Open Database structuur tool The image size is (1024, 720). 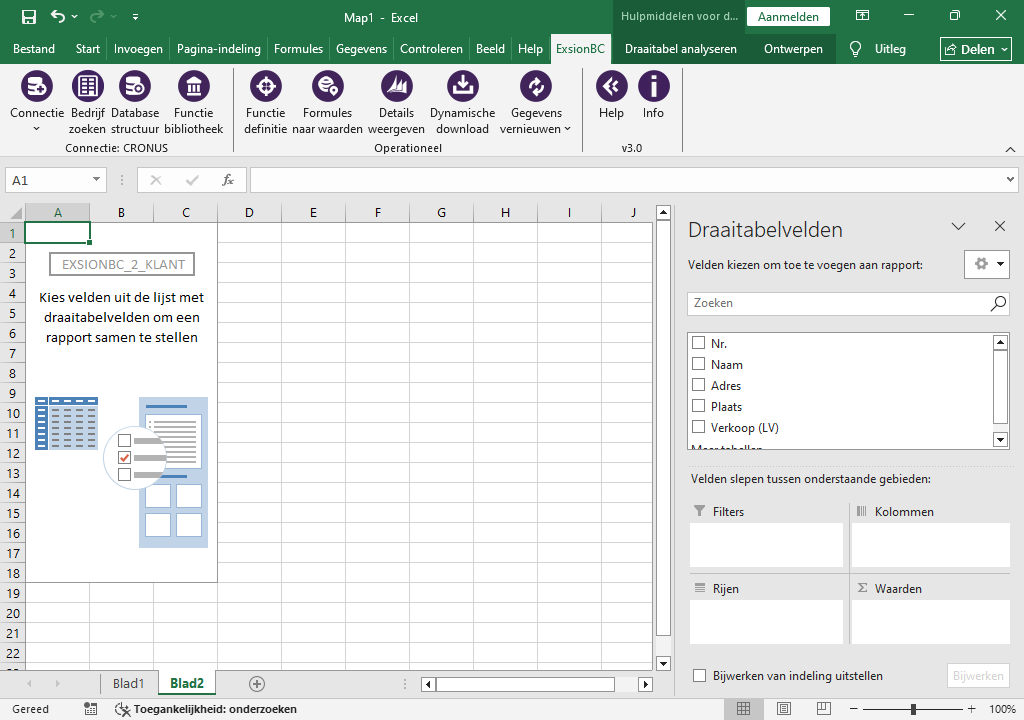[x=135, y=86]
